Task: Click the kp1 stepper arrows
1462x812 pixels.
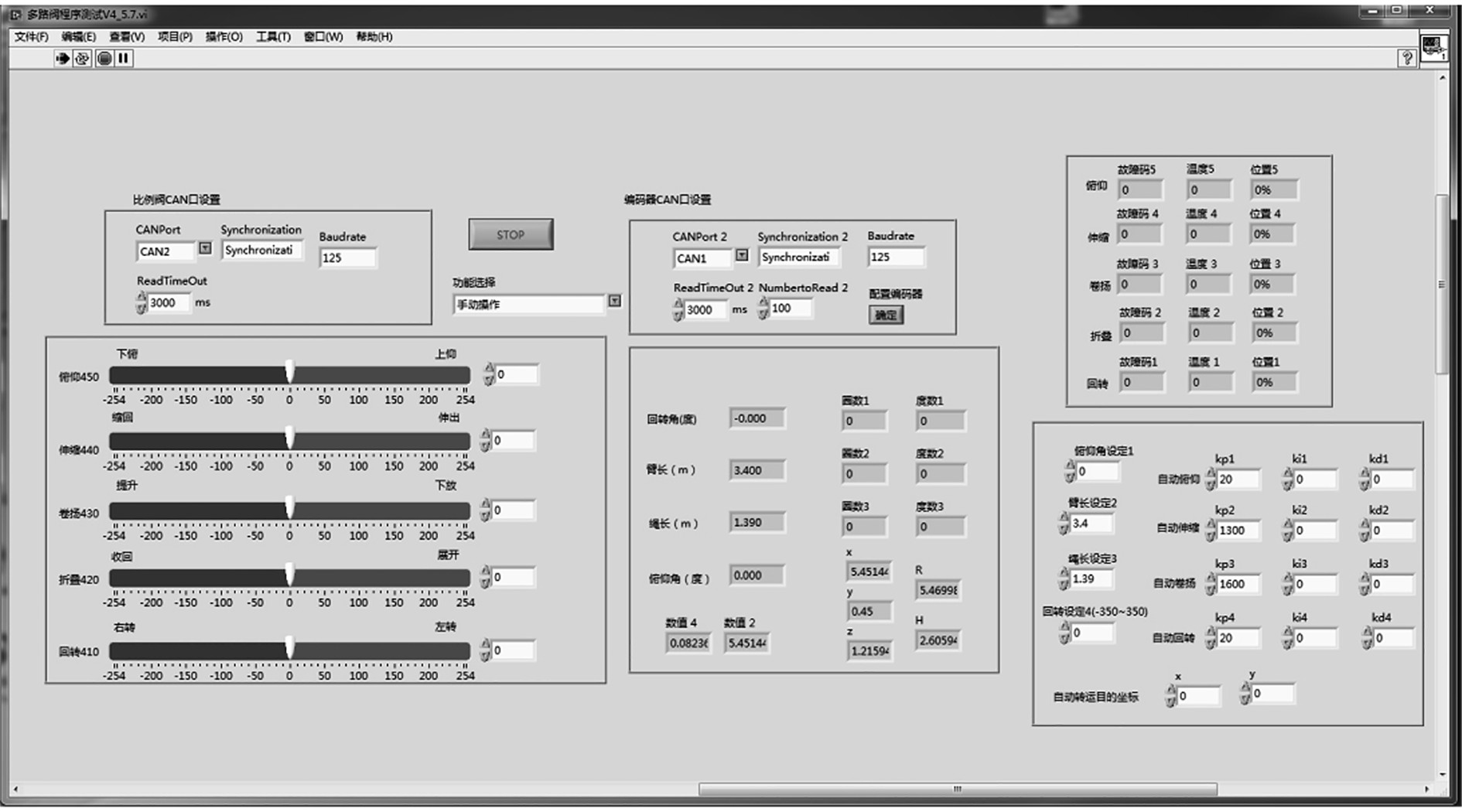Action: click(1211, 479)
